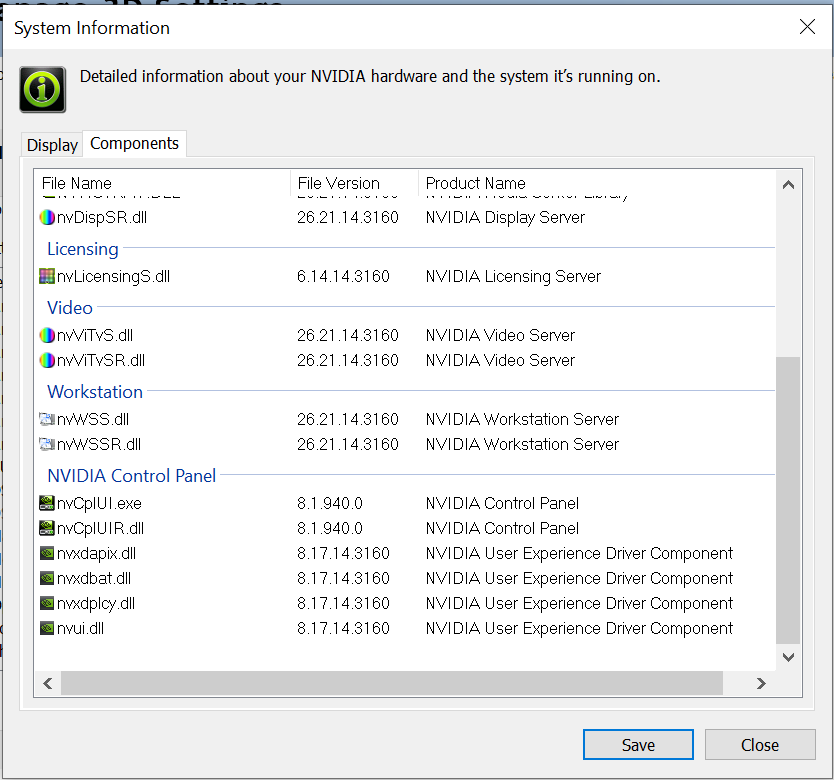Click the horizontal scrollbar thumb

click(x=392, y=683)
